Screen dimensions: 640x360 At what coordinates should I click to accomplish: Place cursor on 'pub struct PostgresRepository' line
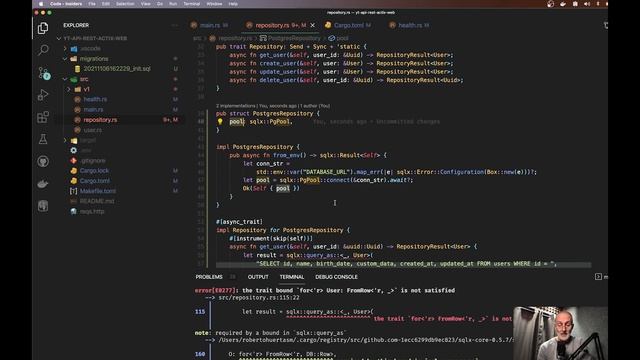coord(268,113)
